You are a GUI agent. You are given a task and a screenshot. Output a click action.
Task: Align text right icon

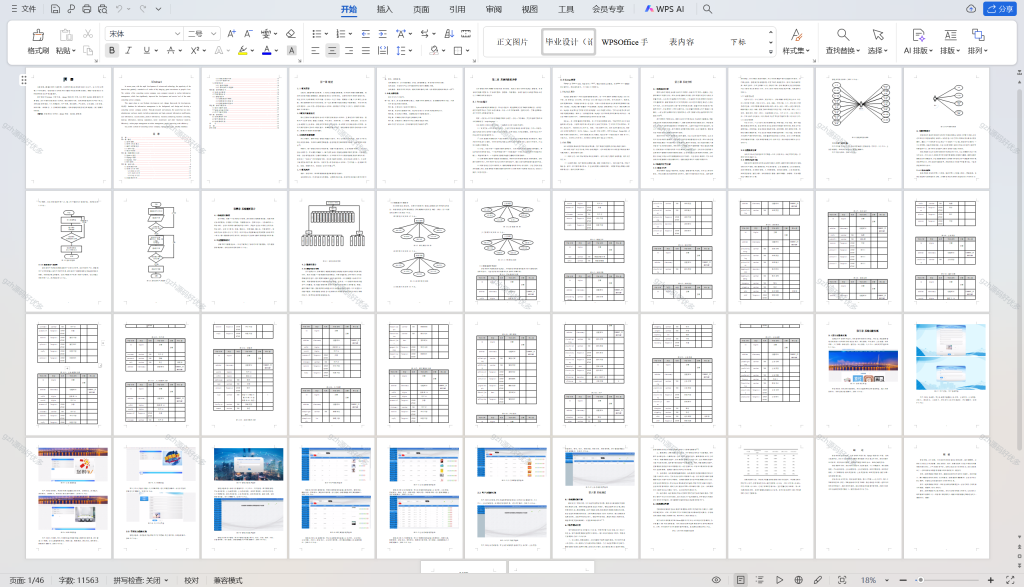[349, 50]
